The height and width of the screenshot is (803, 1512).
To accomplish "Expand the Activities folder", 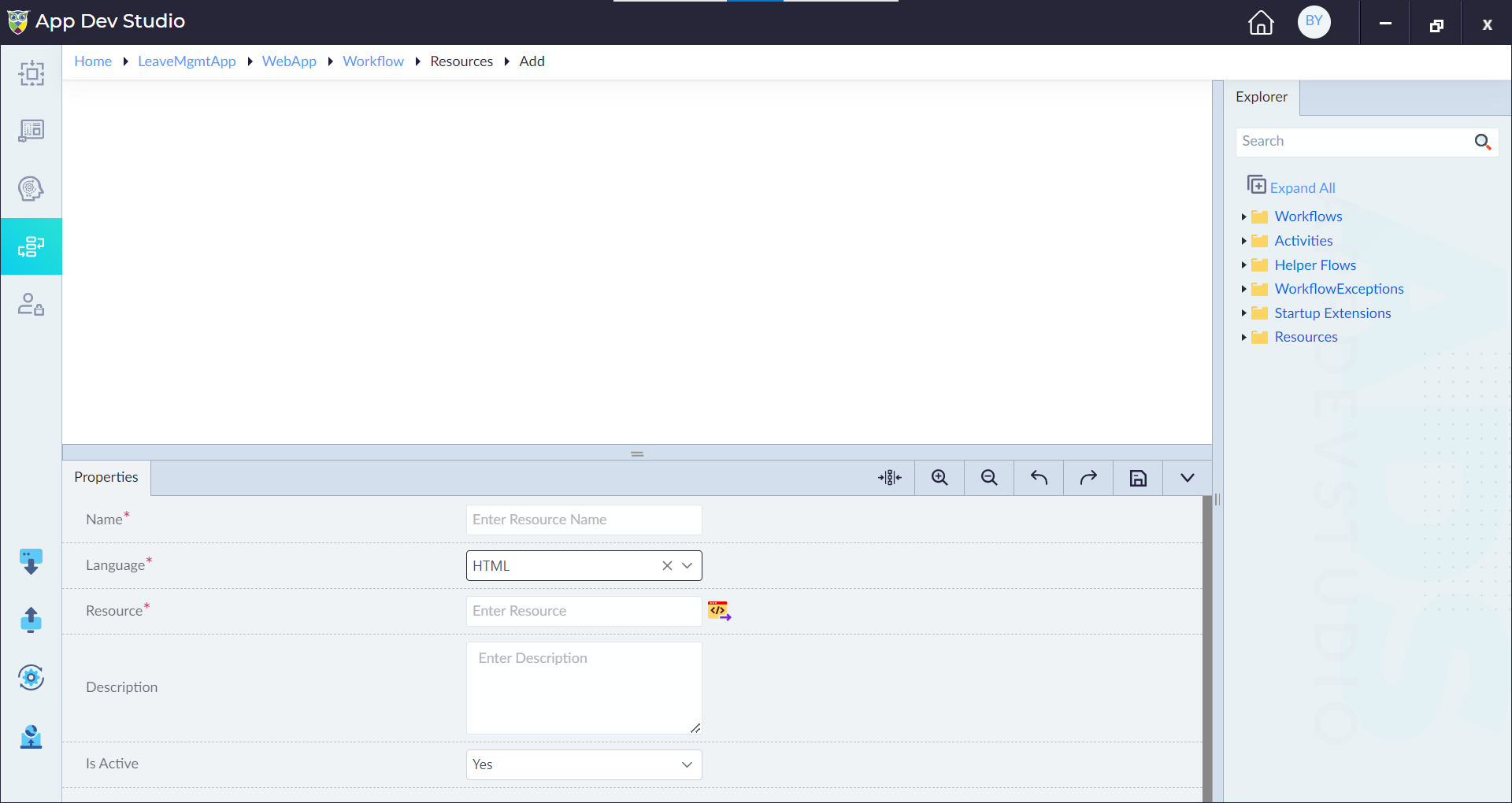I will click(x=1244, y=241).
